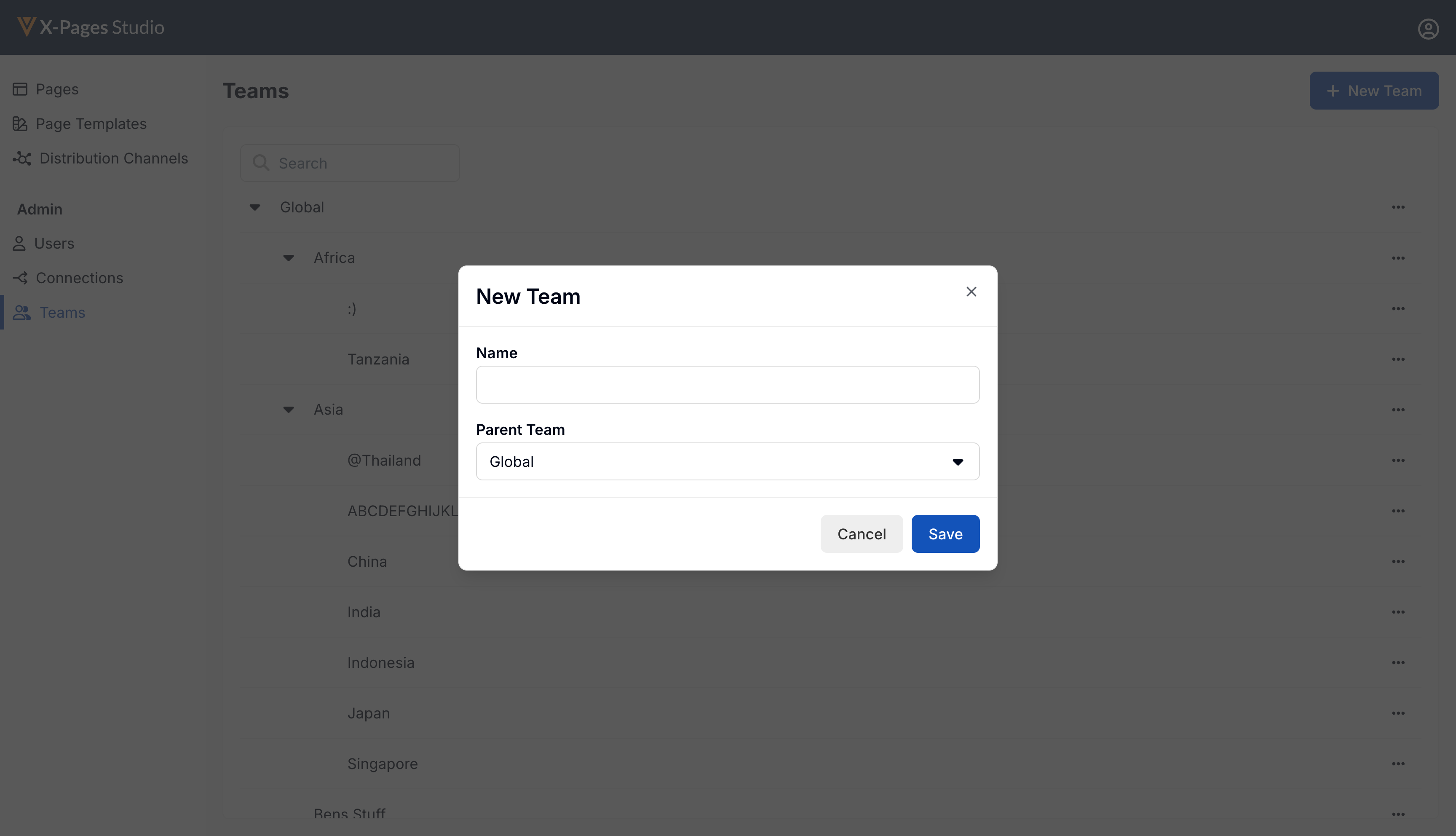Open Users admin page
Screen dimensions: 1456x836
pos(54,244)
